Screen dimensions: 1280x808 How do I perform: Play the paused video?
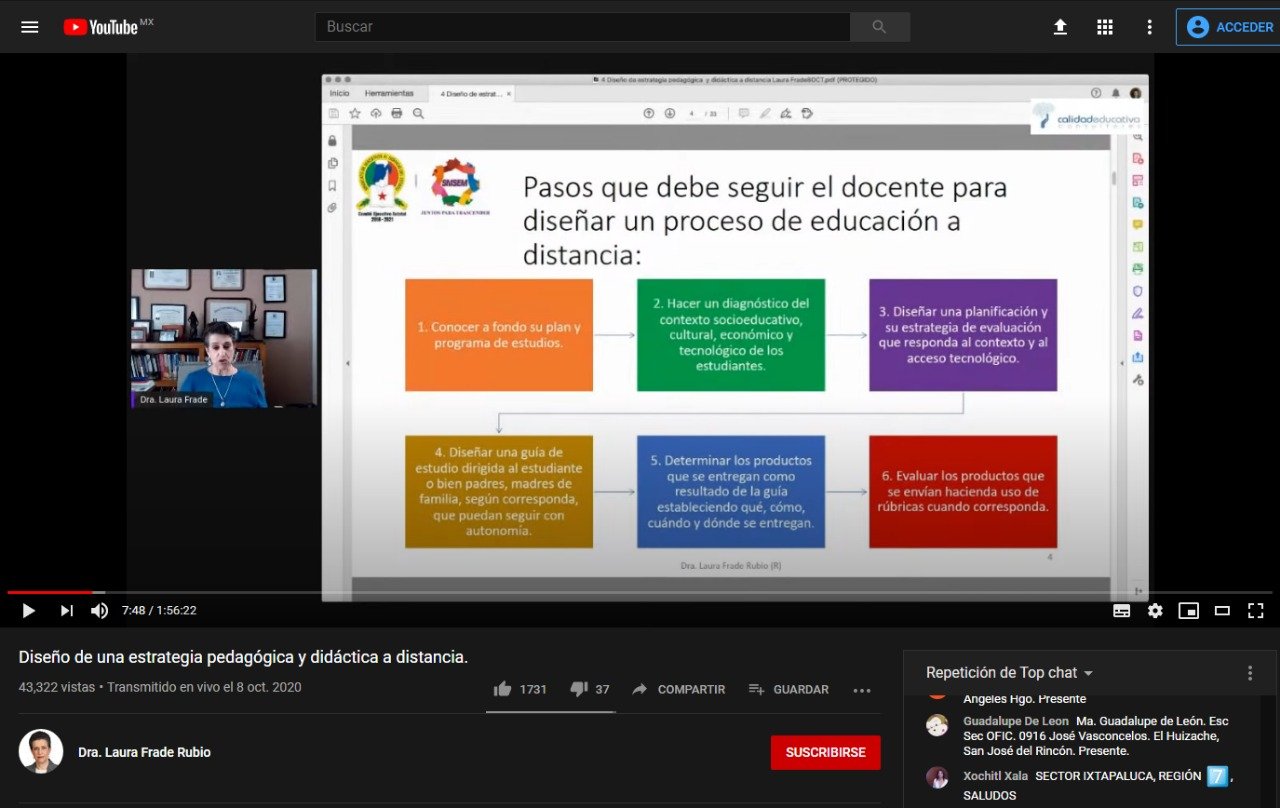[x=28, y=610]
